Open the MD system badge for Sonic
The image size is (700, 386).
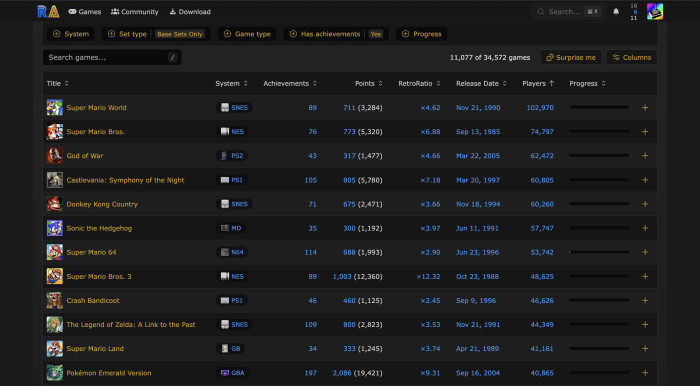coord(231,228)
